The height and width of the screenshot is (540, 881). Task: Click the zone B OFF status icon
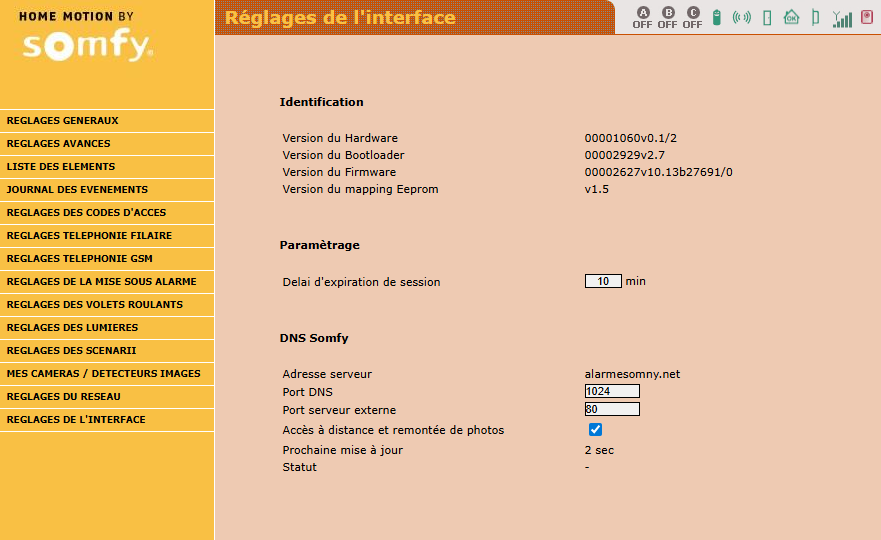click(x=668, y=17)
